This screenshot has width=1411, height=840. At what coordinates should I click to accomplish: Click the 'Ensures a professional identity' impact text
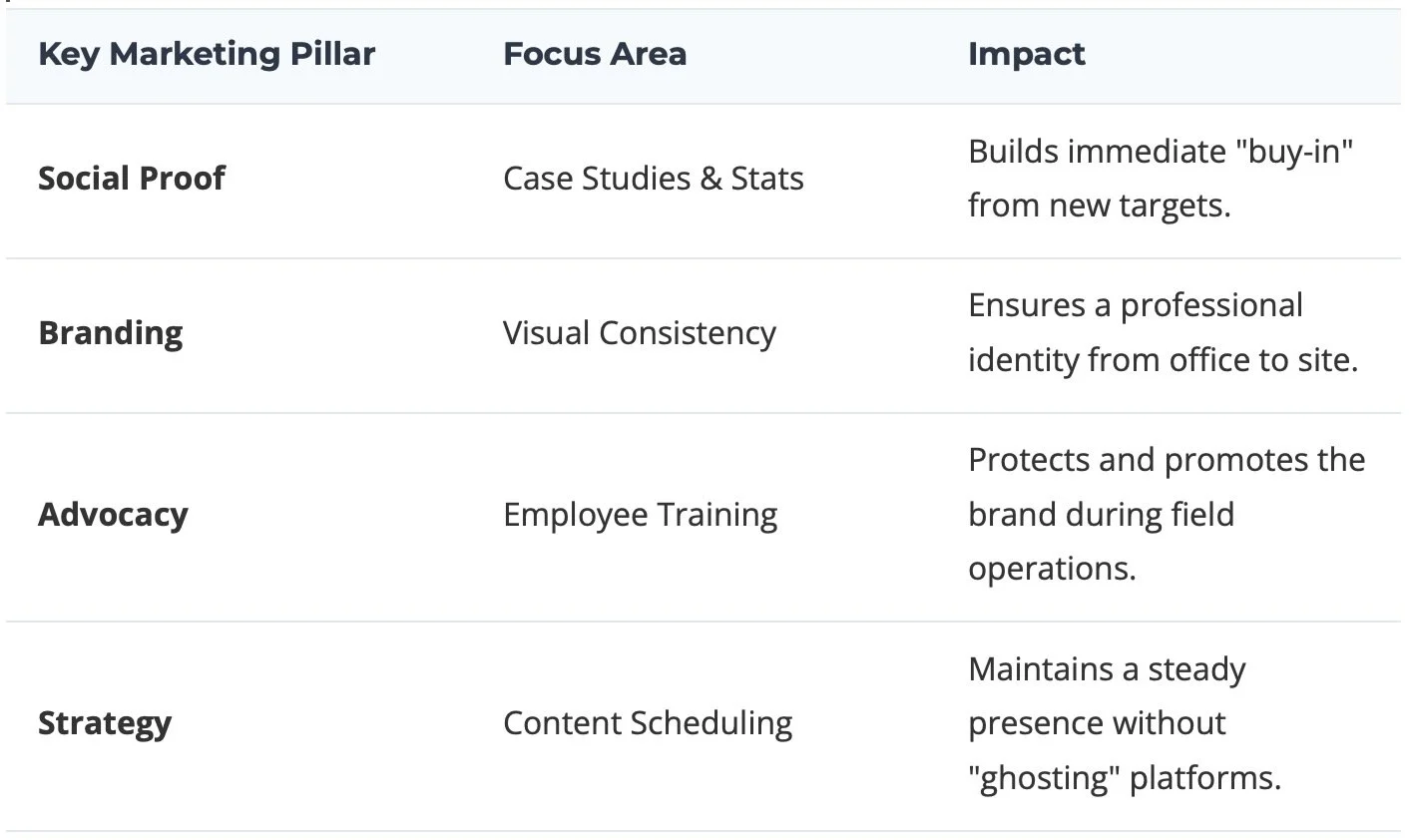click(1164, 333)
